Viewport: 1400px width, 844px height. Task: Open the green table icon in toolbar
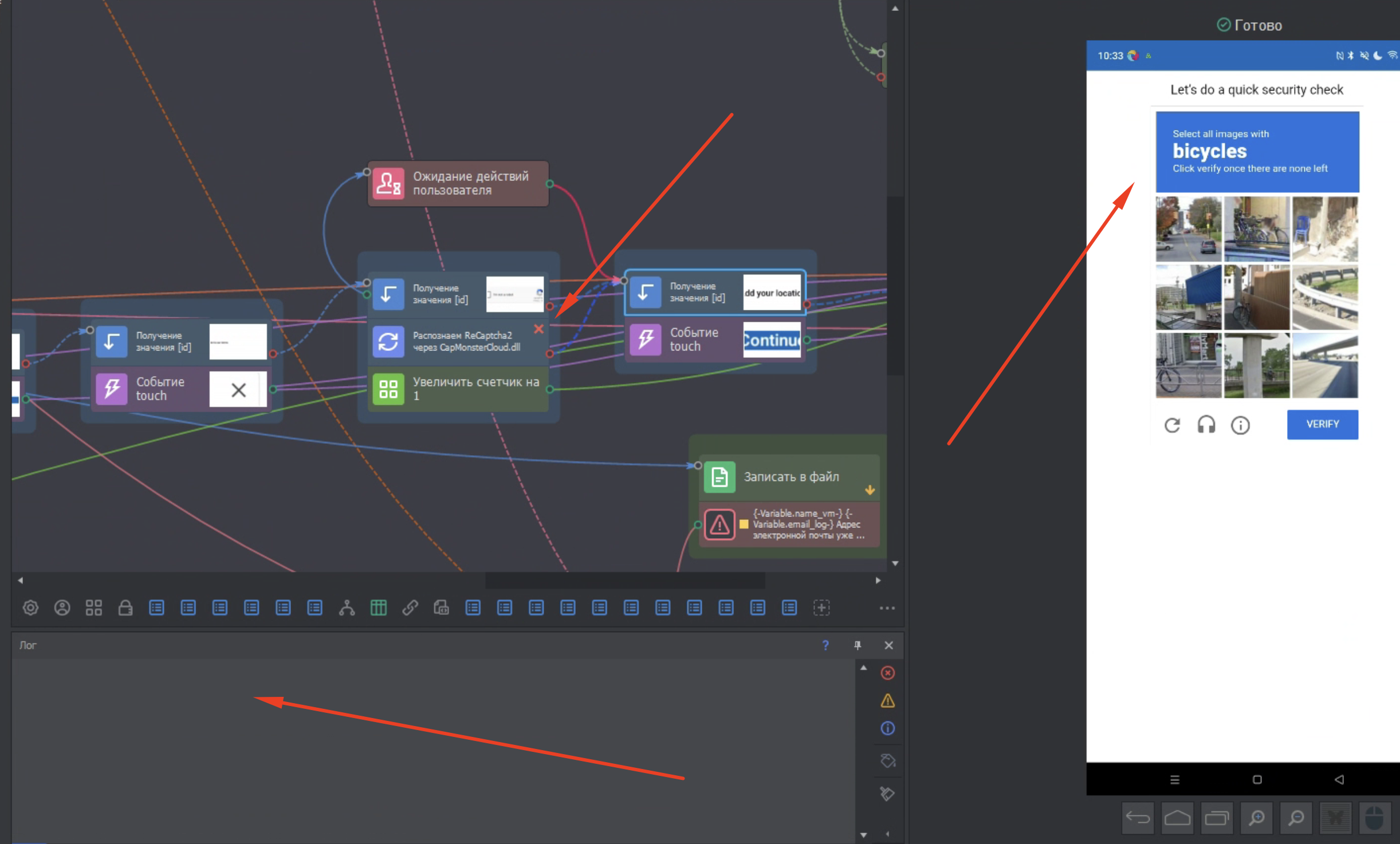(x=378, y=608)
